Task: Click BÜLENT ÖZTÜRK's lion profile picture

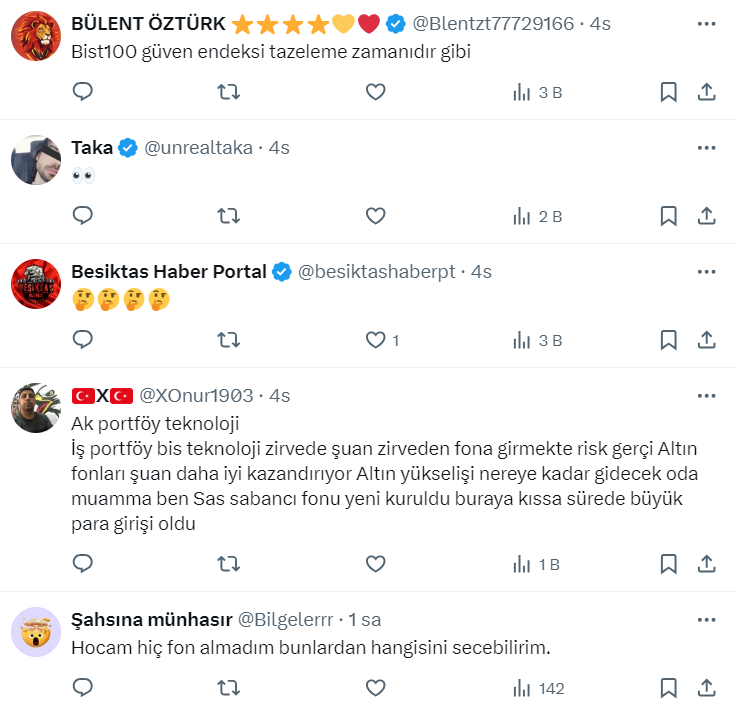Action: tap(36, 36)
